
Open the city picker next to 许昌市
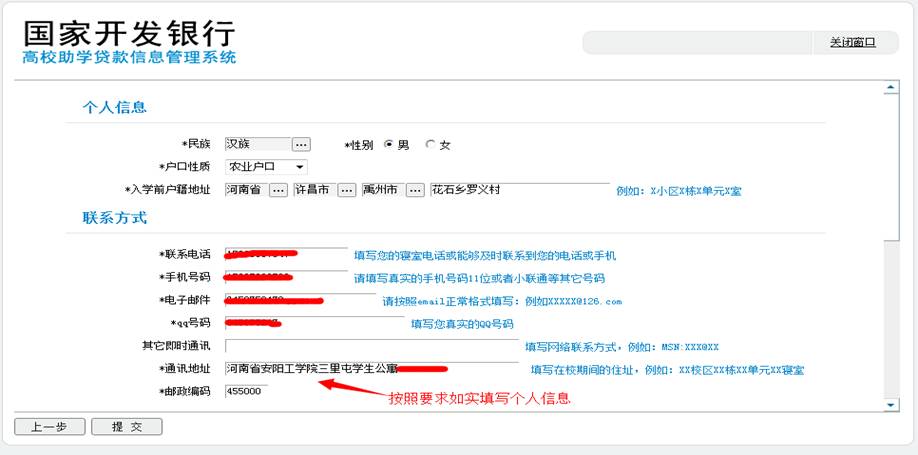coord(346,190)
